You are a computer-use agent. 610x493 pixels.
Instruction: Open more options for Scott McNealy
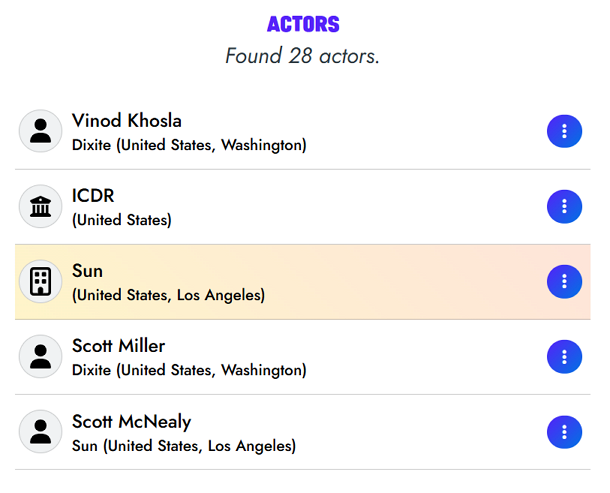pyautogui.click(x=564, y=431)
